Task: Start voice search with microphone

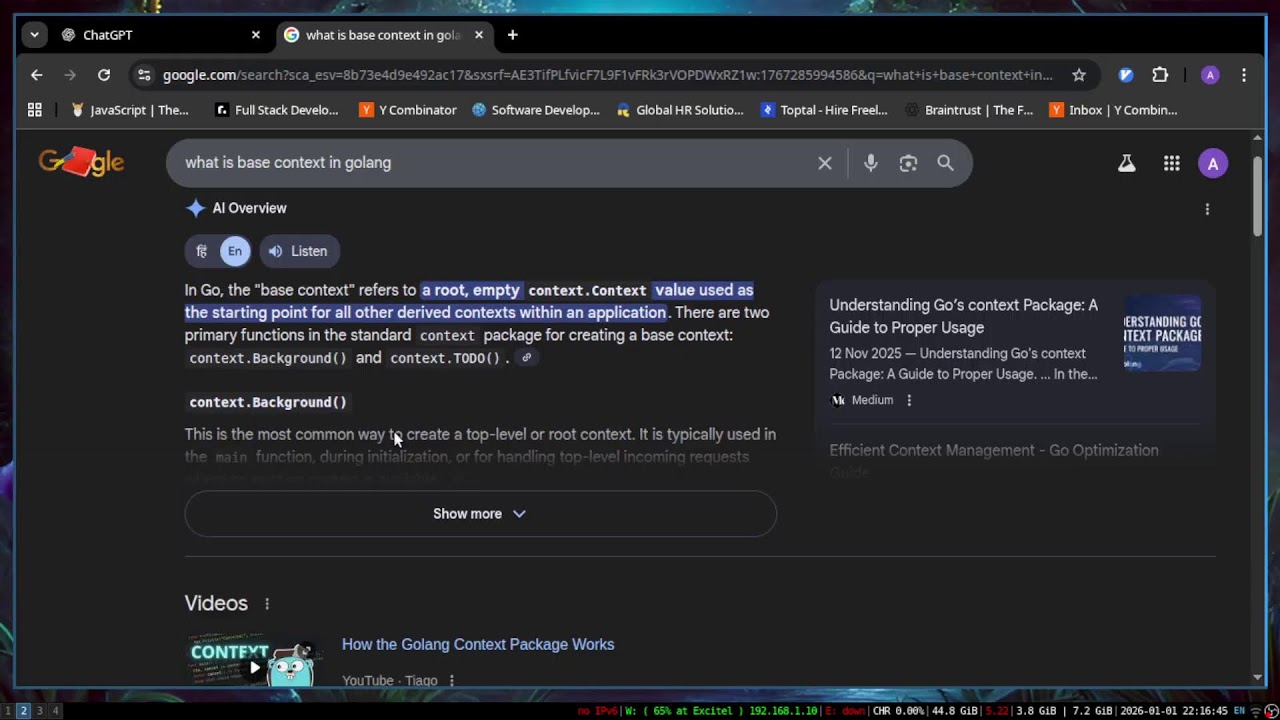Action: pos(871,163)
